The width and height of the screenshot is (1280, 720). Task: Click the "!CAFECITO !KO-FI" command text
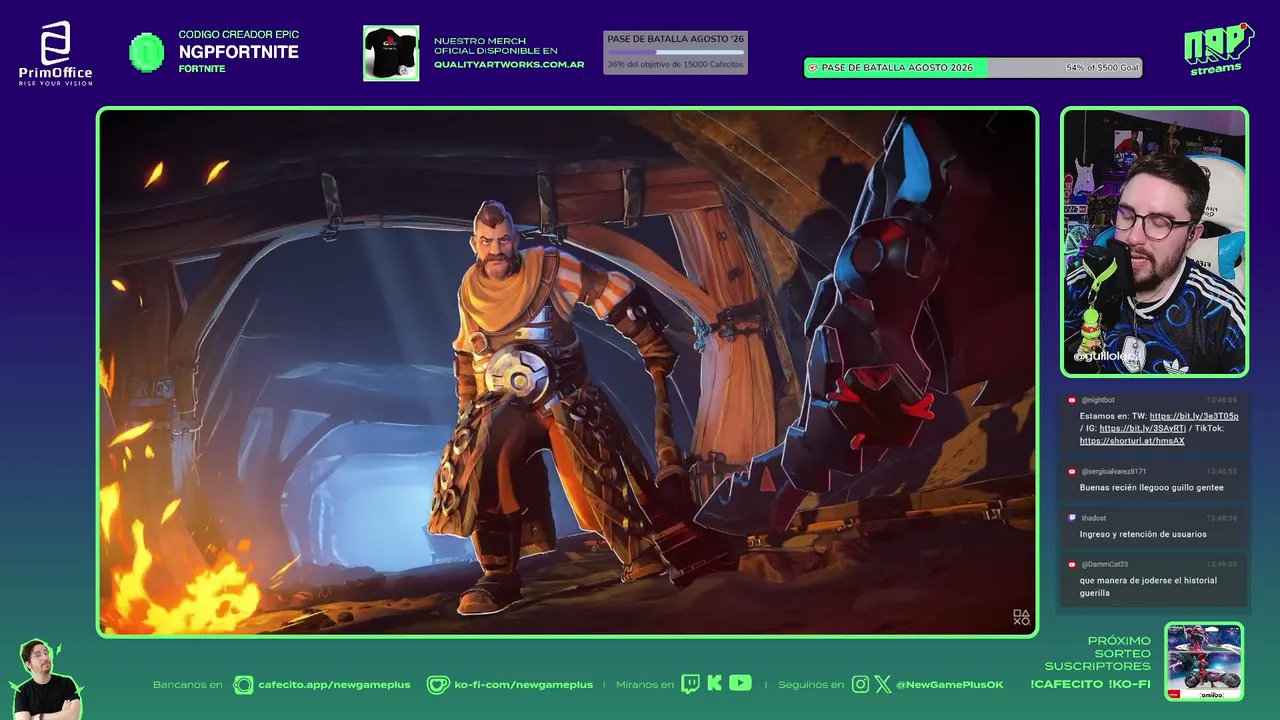pyautogui.click(x=1090, y=685)
